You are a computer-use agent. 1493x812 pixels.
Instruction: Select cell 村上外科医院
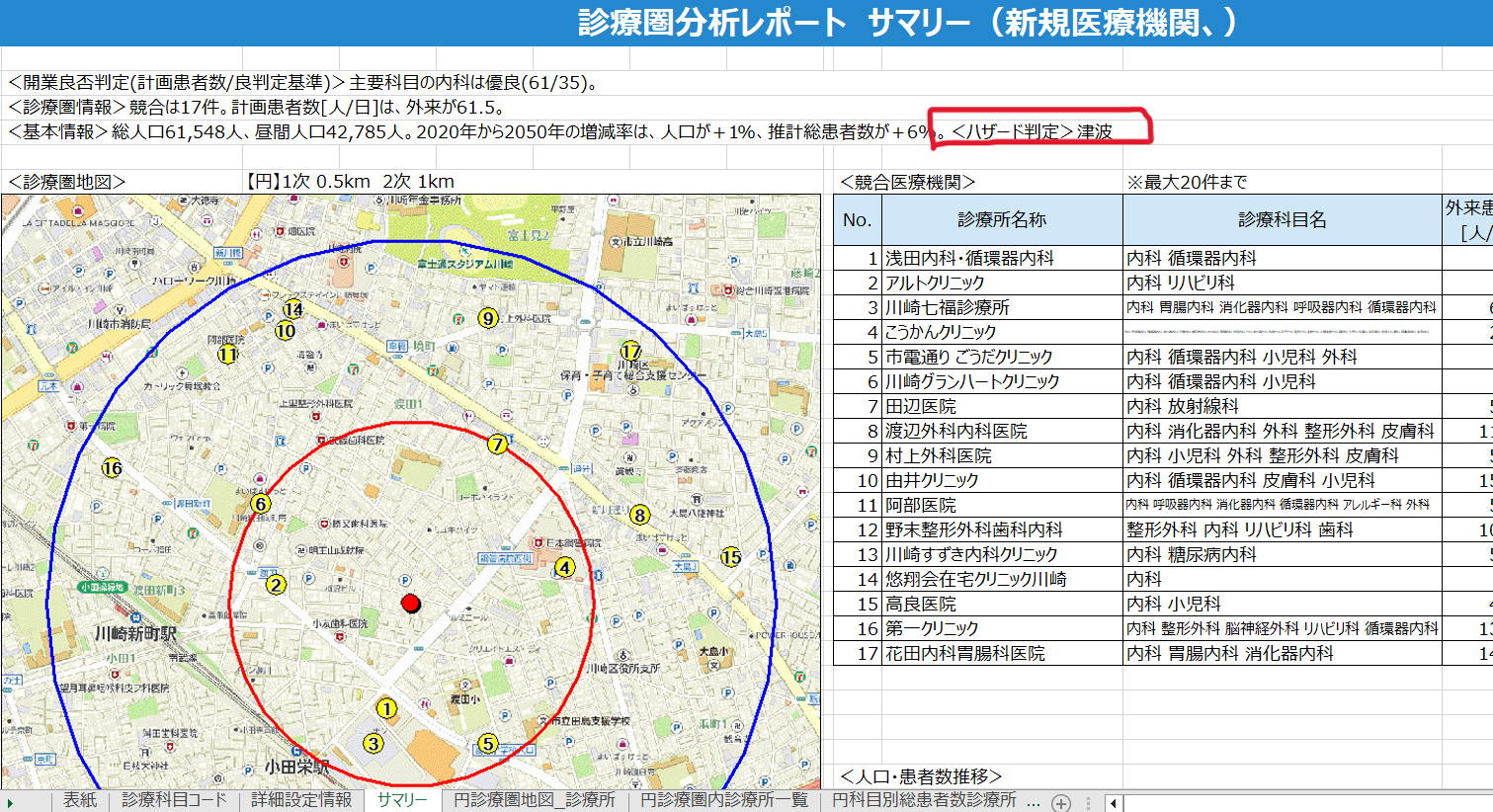click(1002, 455)
